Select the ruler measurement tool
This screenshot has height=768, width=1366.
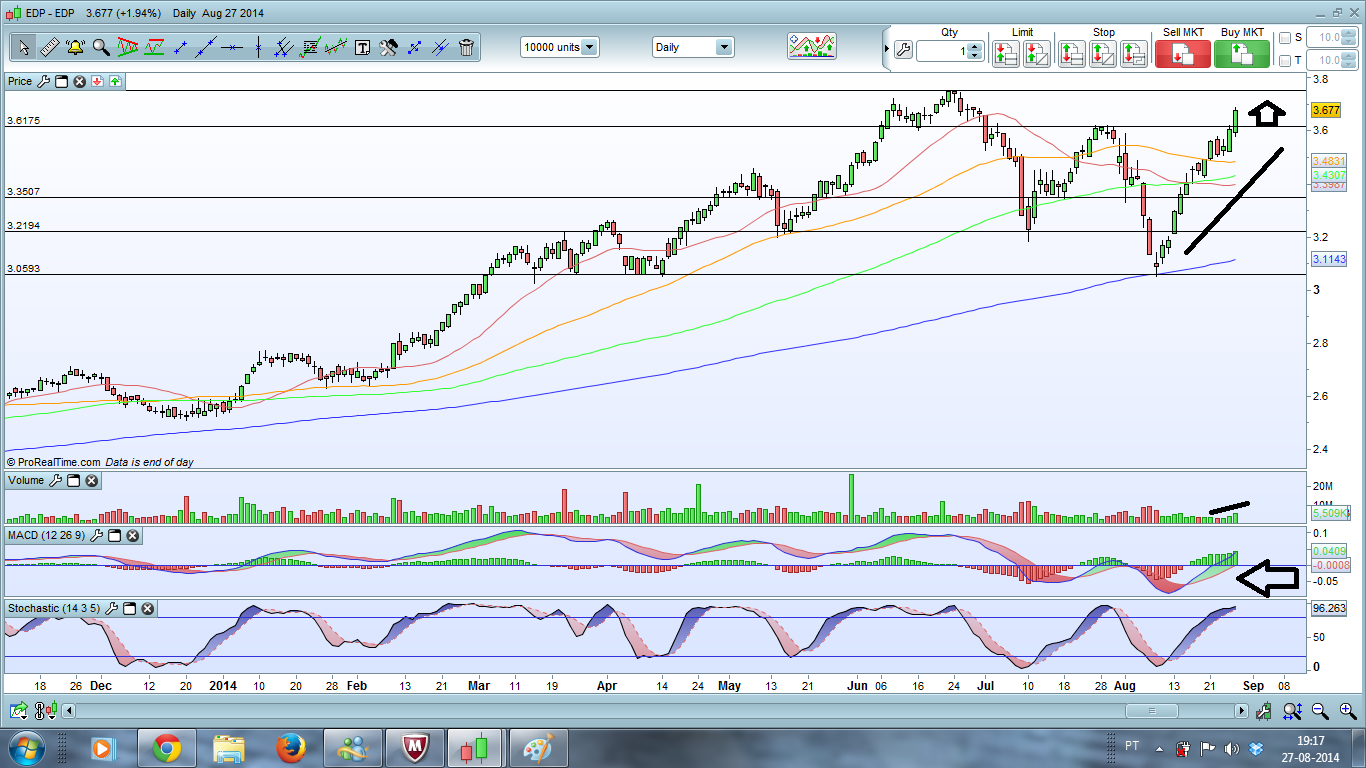(x=49, y=47)
